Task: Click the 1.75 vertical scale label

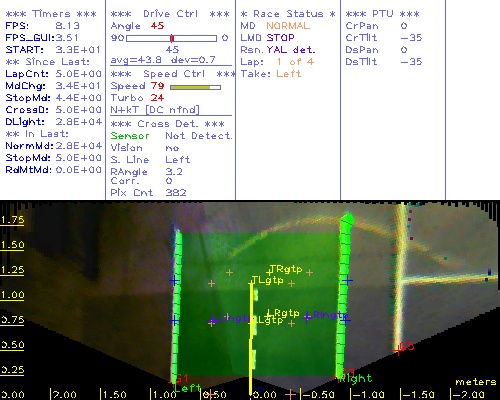Action: pos(12,220)
